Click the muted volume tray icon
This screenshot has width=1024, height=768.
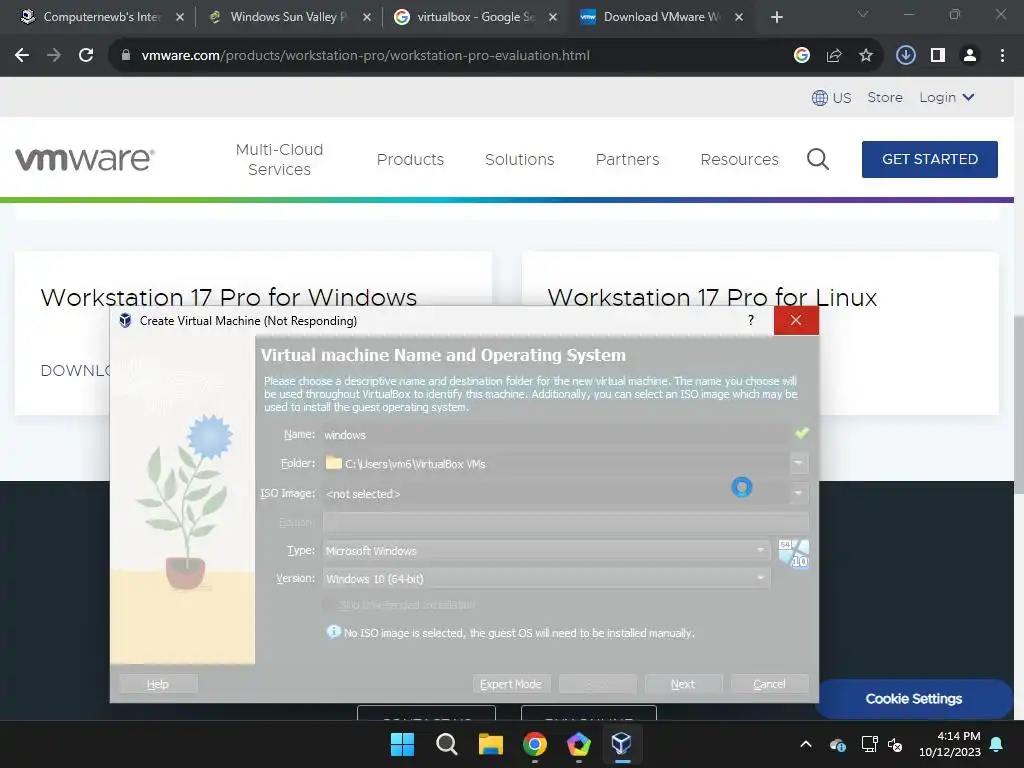click(895, 744)
